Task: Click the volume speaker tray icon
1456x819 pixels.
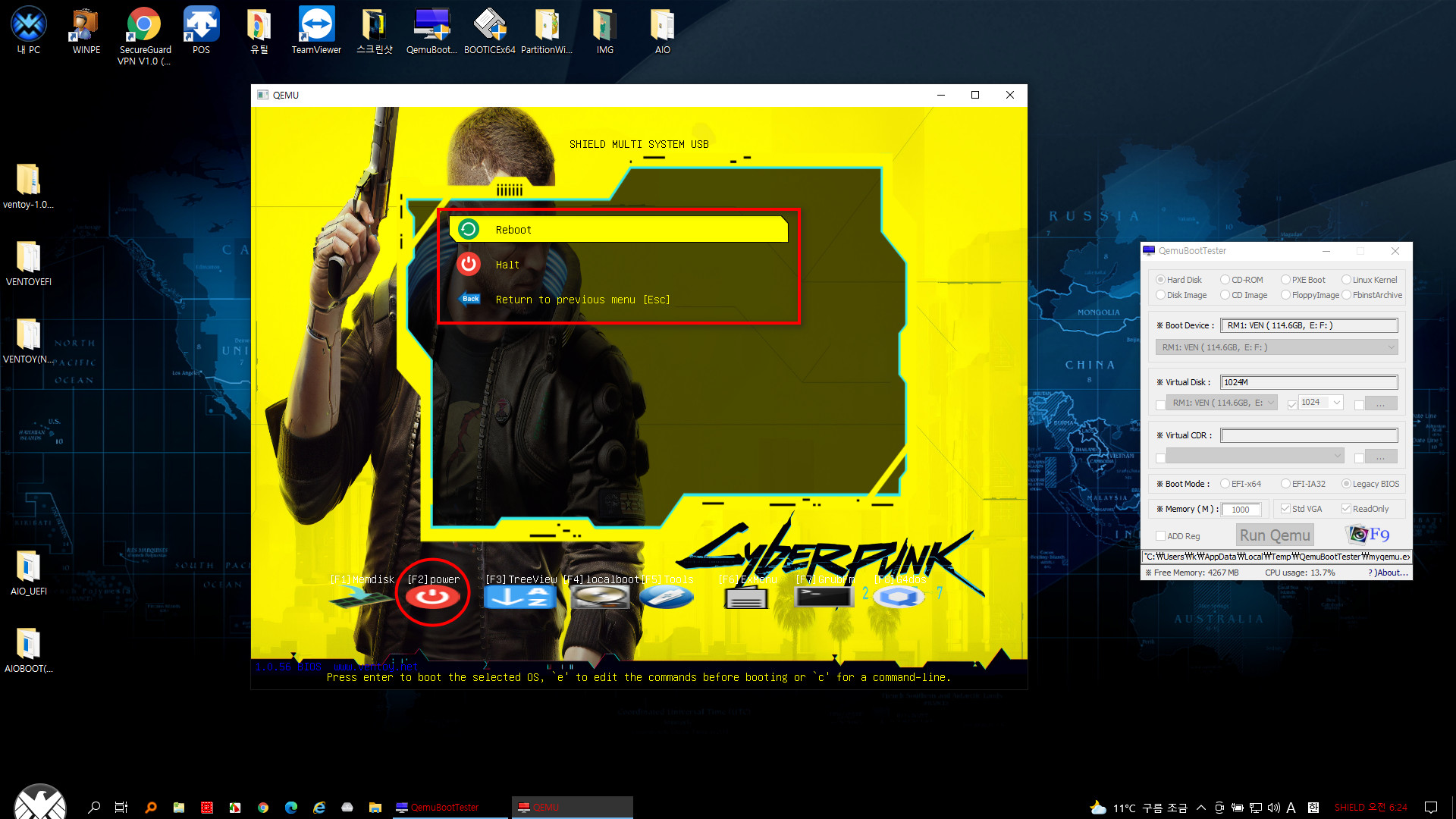Action: (x=1273, y=808)
